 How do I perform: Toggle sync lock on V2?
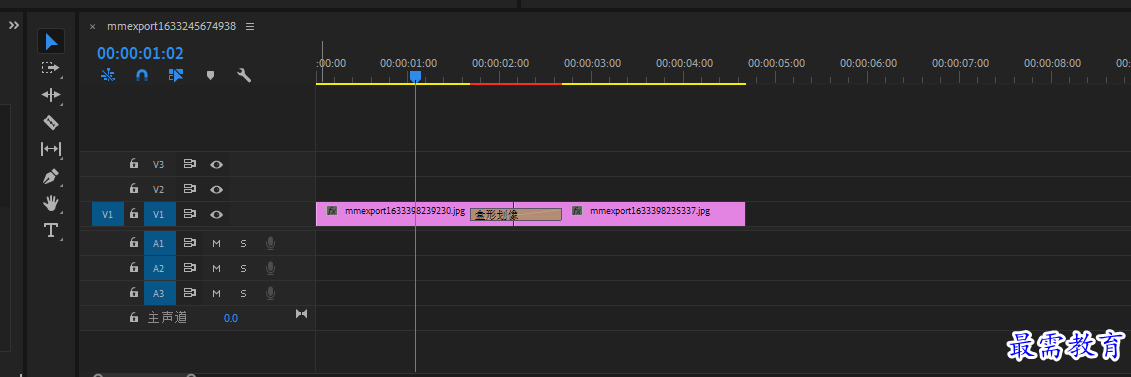click(x=190, y=189)
